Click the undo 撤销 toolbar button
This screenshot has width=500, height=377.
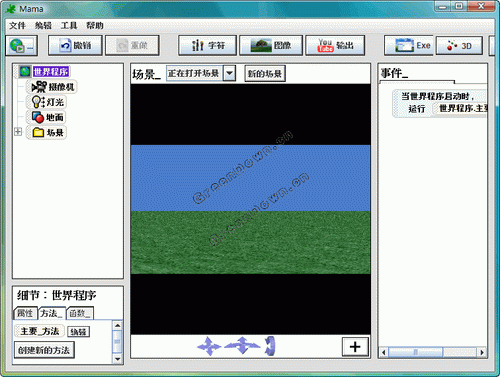tap(75, 45)
